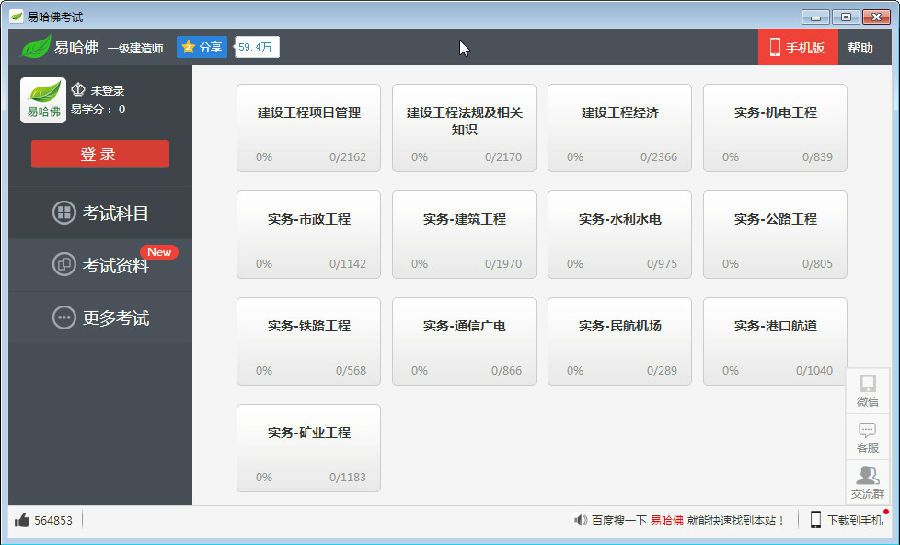Click the phone icon on 手机版 button
Image resolution: width=900 pixels, height=545 pixels.
pyautogui.click(x=775, y=47)
